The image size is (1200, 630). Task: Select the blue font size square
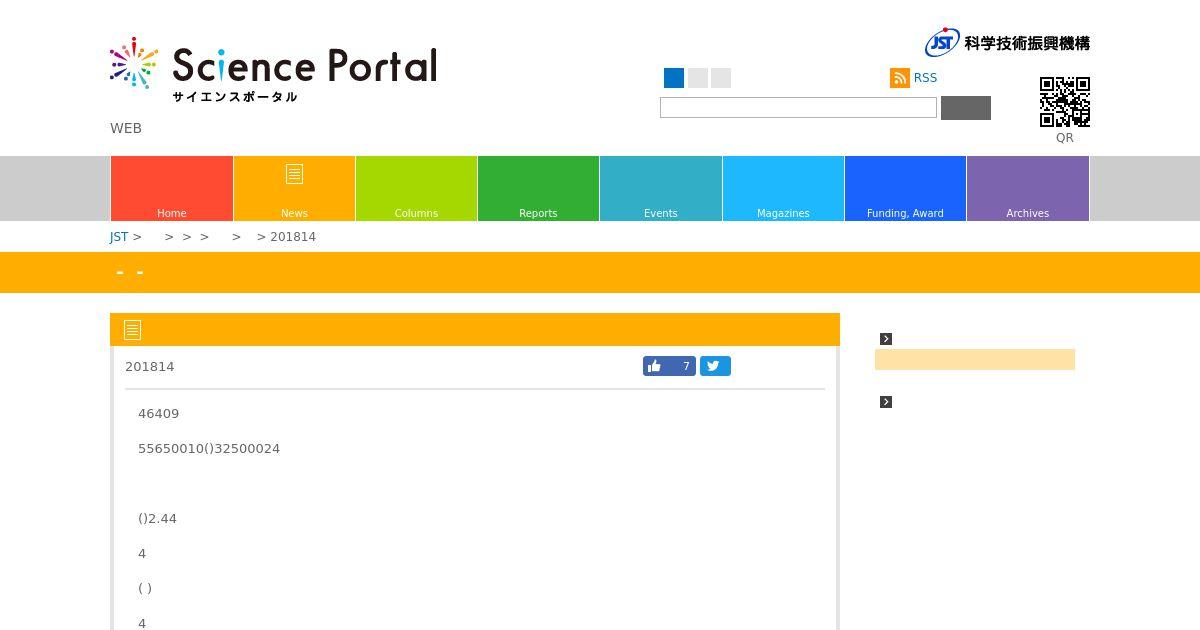coord(674,78)
